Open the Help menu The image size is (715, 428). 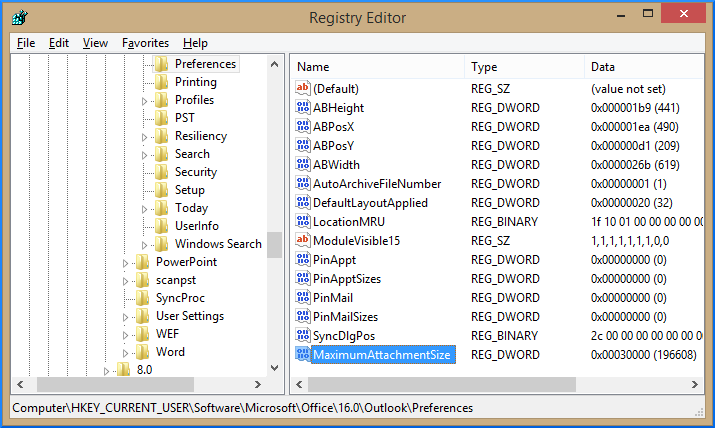(x=195, y=43)
